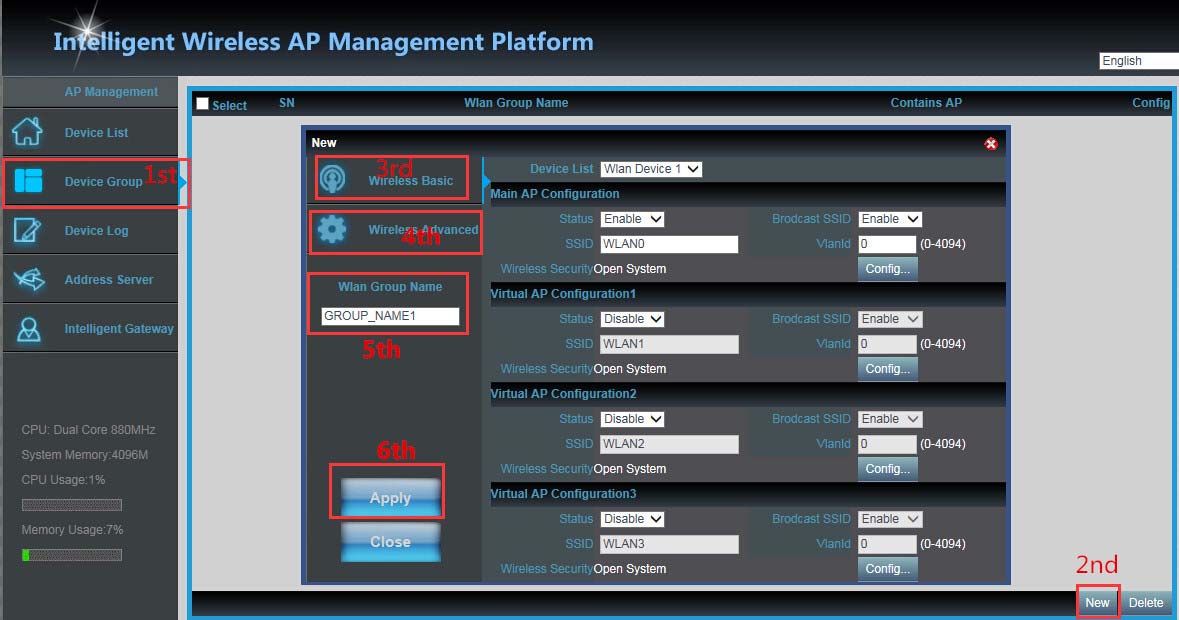Click Config for Virtual AP Configuration2
The height and width of the screenshot is (620, 1179).
click(x=887, y=468)
